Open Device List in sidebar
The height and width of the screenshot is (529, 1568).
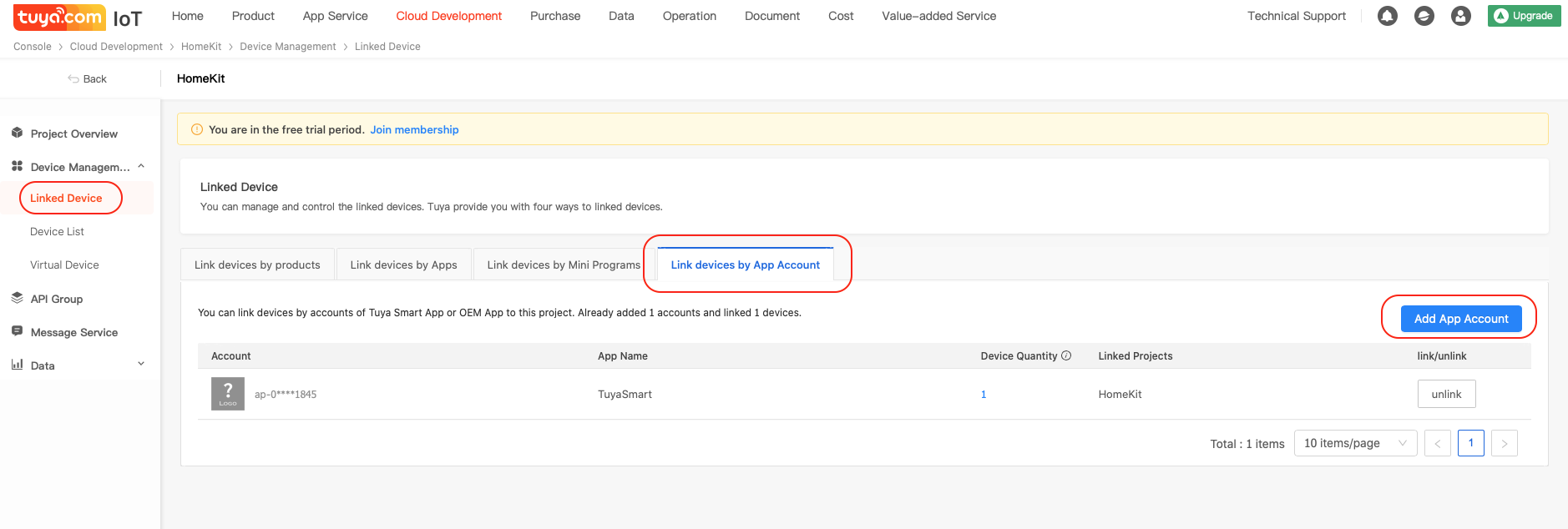click(x=57, y=231)
